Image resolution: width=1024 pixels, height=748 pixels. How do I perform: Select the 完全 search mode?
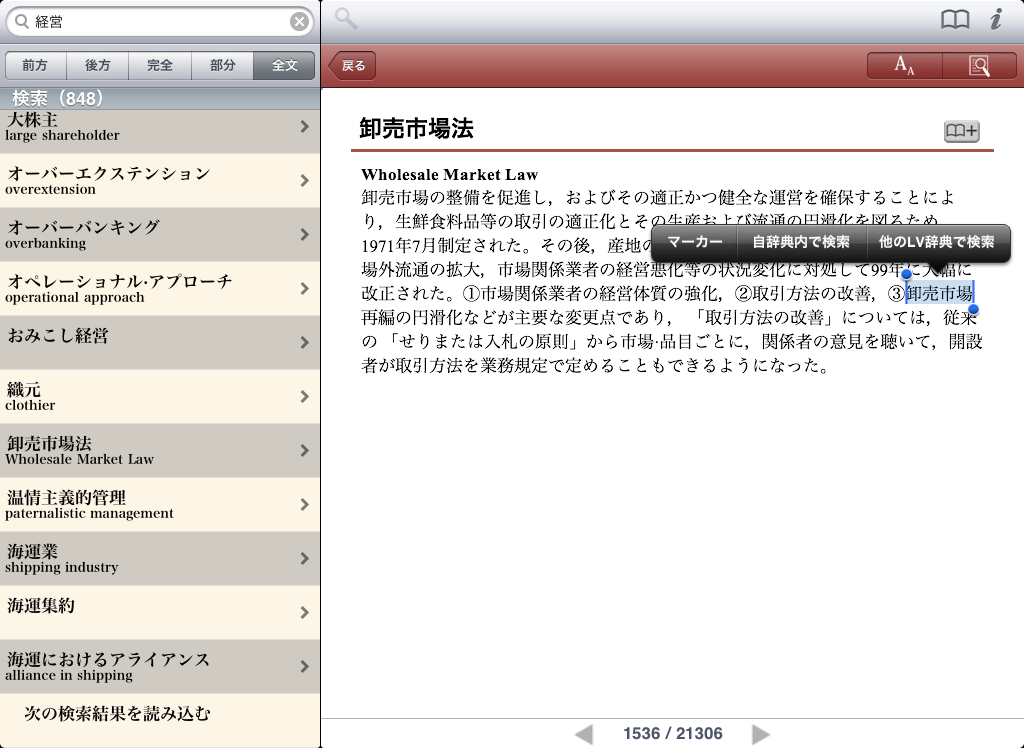160,65
